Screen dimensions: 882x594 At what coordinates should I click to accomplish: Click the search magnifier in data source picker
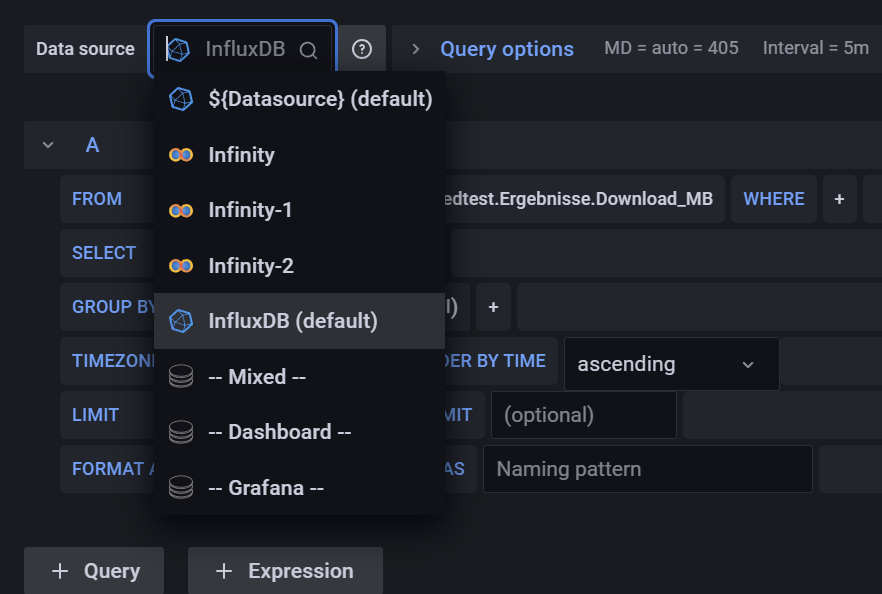click(x=308, y=49)
